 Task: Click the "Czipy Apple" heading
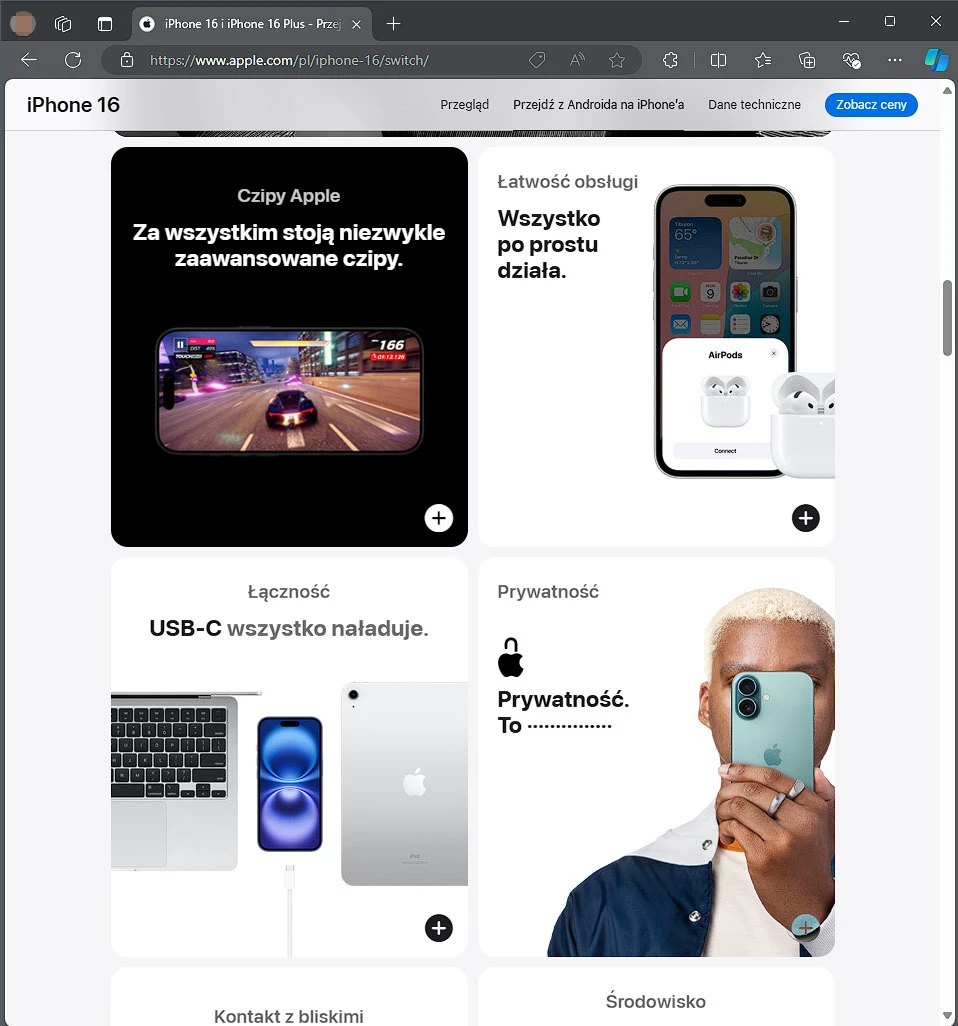[289, 196]
